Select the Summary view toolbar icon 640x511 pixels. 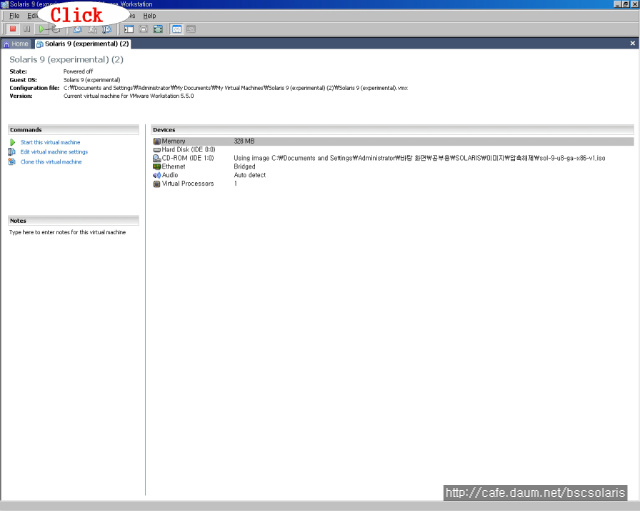point(177,29)
